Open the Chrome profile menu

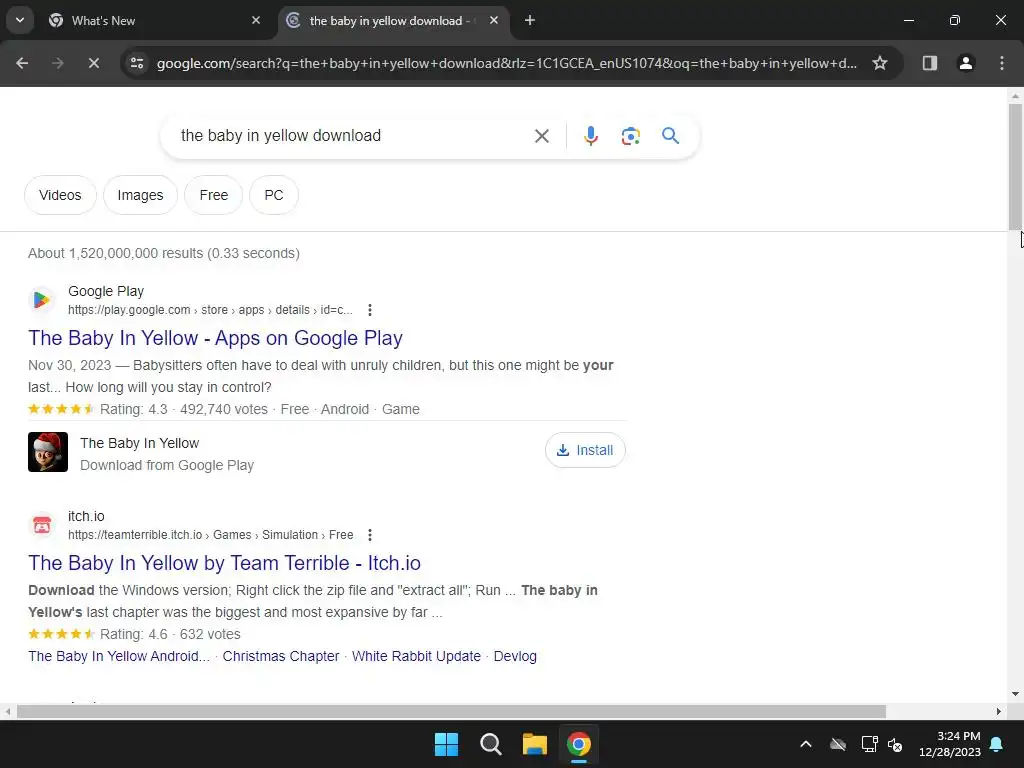[x=966, y=63]
